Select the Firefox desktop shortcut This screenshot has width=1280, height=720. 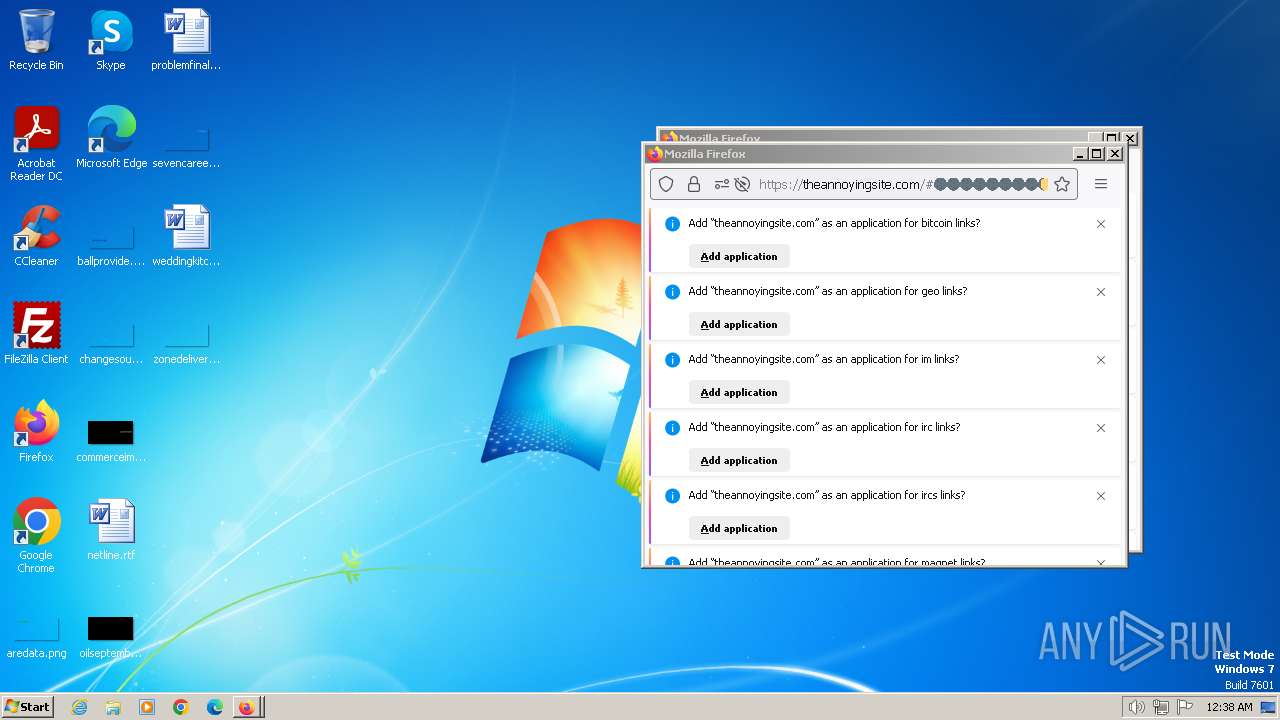[x=36, y=432]
